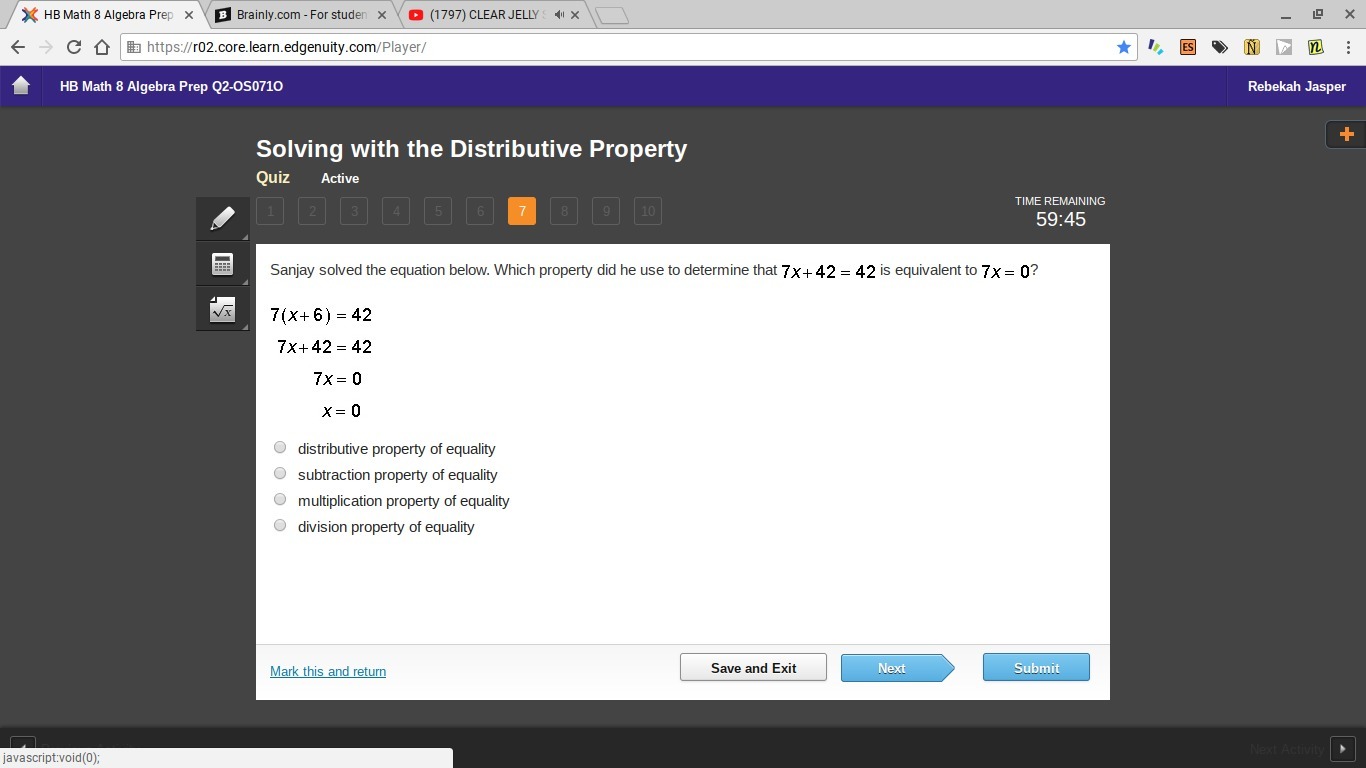Jump to quiz question 4
Screen dimensions: 1366x768
coord(396,211)
